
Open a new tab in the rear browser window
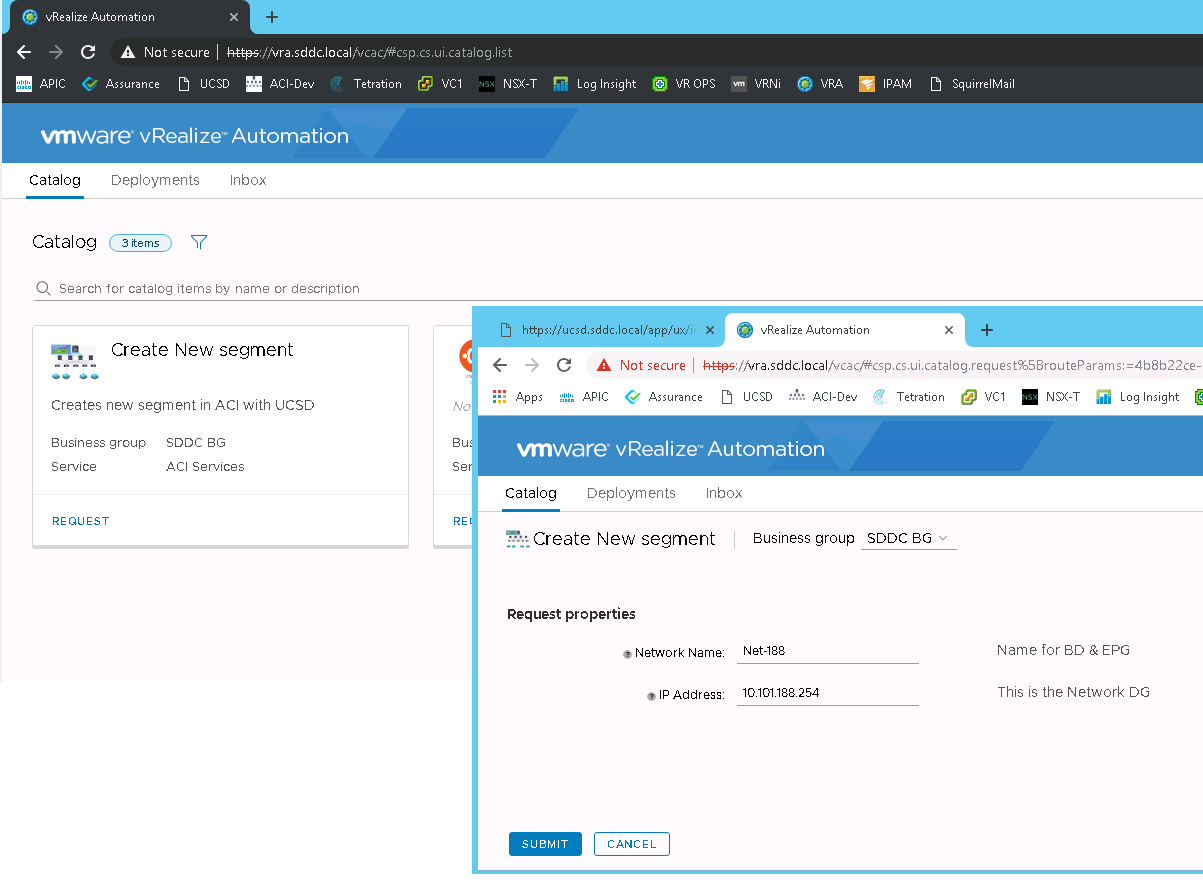271,17
